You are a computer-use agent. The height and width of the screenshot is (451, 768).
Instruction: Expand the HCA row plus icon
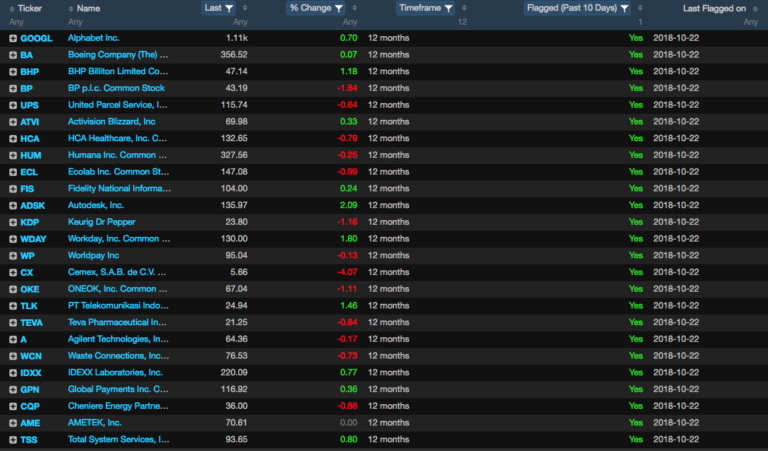[x=13, y=139]
